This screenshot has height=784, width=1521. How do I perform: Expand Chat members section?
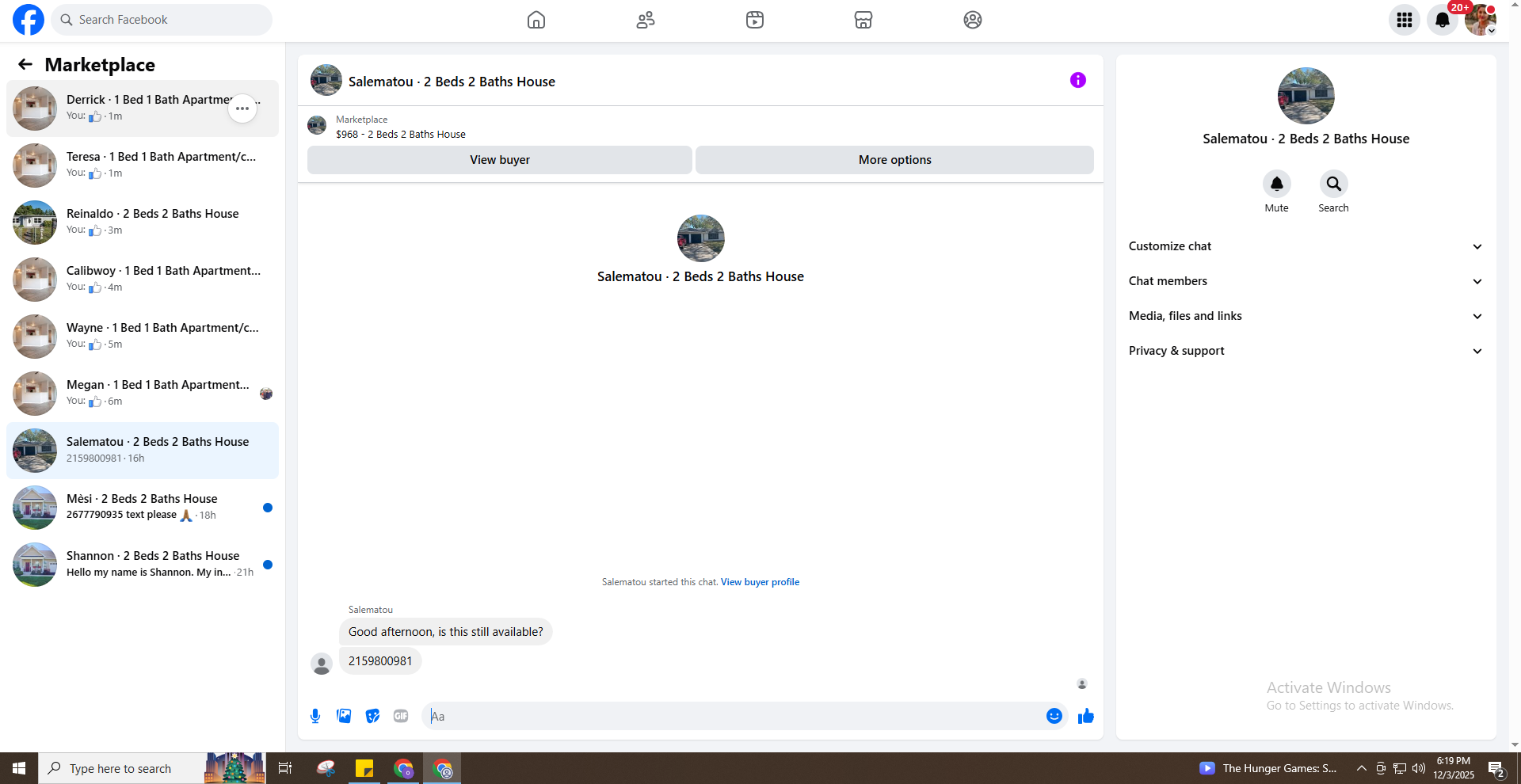click(1306, 281)
